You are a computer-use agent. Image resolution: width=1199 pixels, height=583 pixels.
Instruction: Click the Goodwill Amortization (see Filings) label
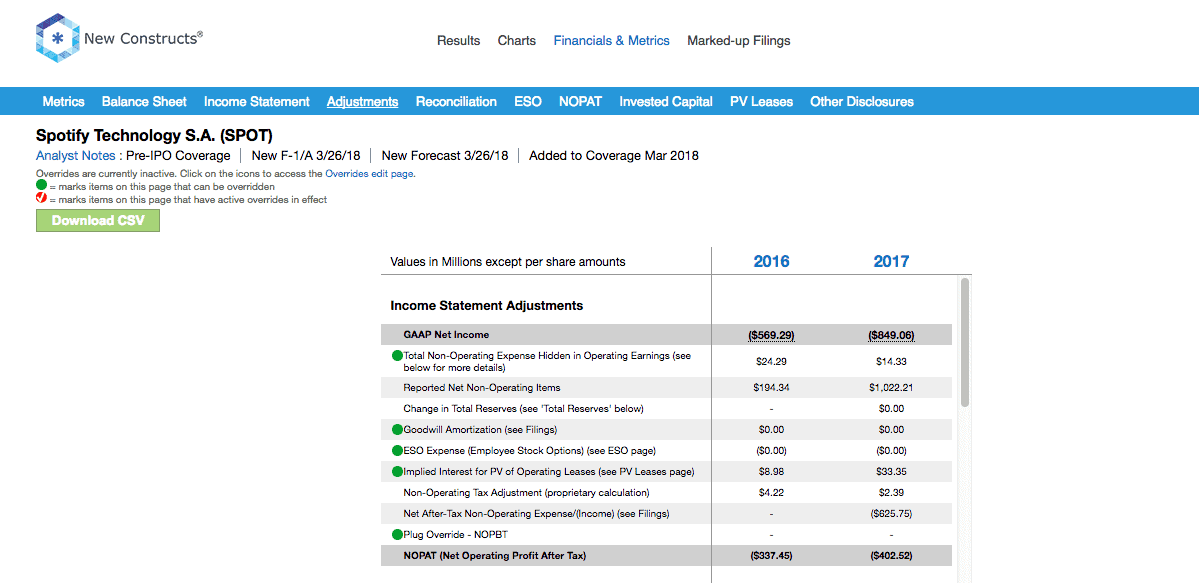(x=480, y=429)
